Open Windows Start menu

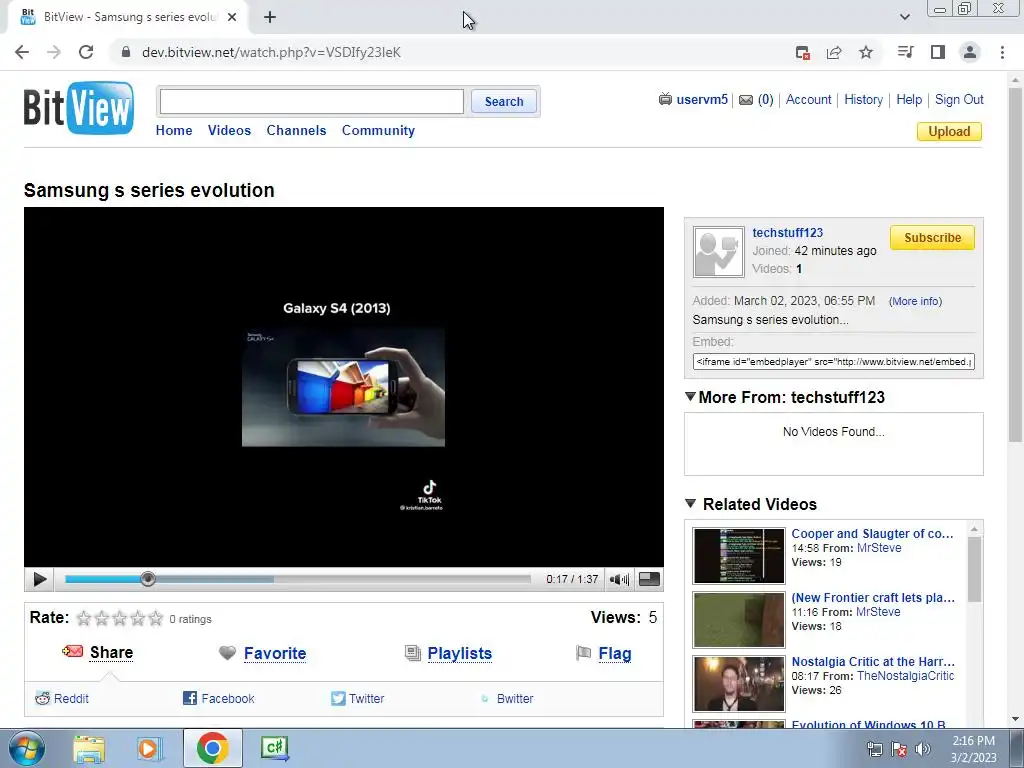pyautogui.click(x=26, y=748)
